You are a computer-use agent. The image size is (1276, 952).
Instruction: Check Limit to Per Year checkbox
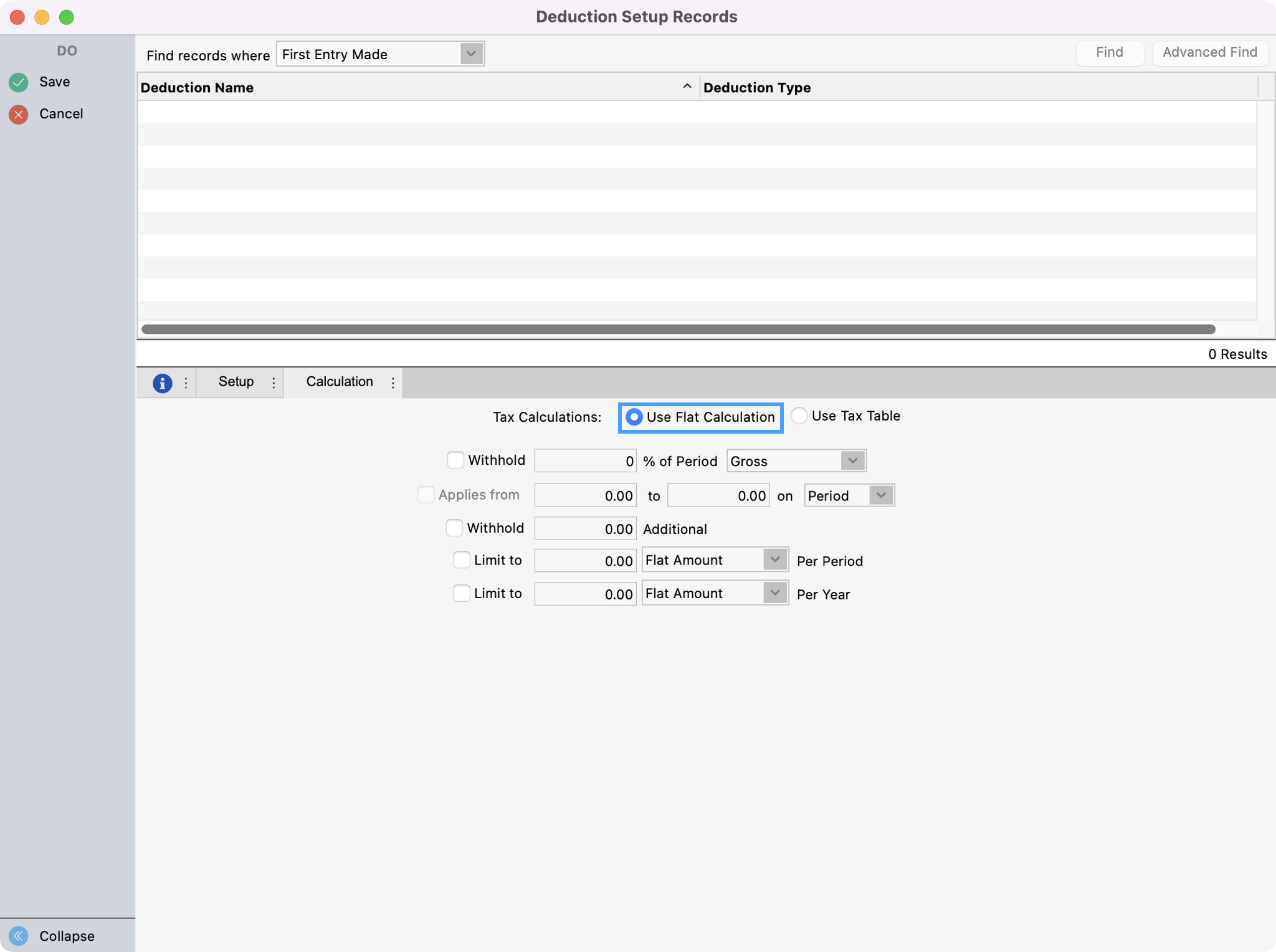(462, 593)
